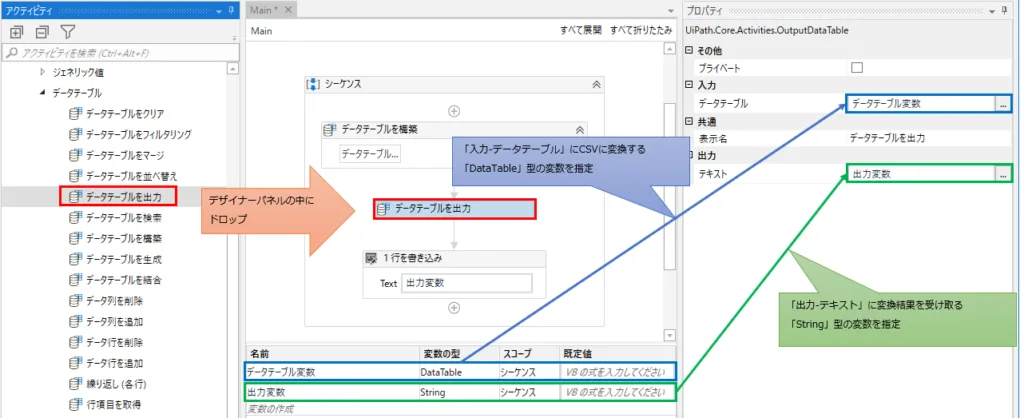This screenshot has height=418, width=1024.
Task: Click the collapse all activities icon
Action: [42, 31]
